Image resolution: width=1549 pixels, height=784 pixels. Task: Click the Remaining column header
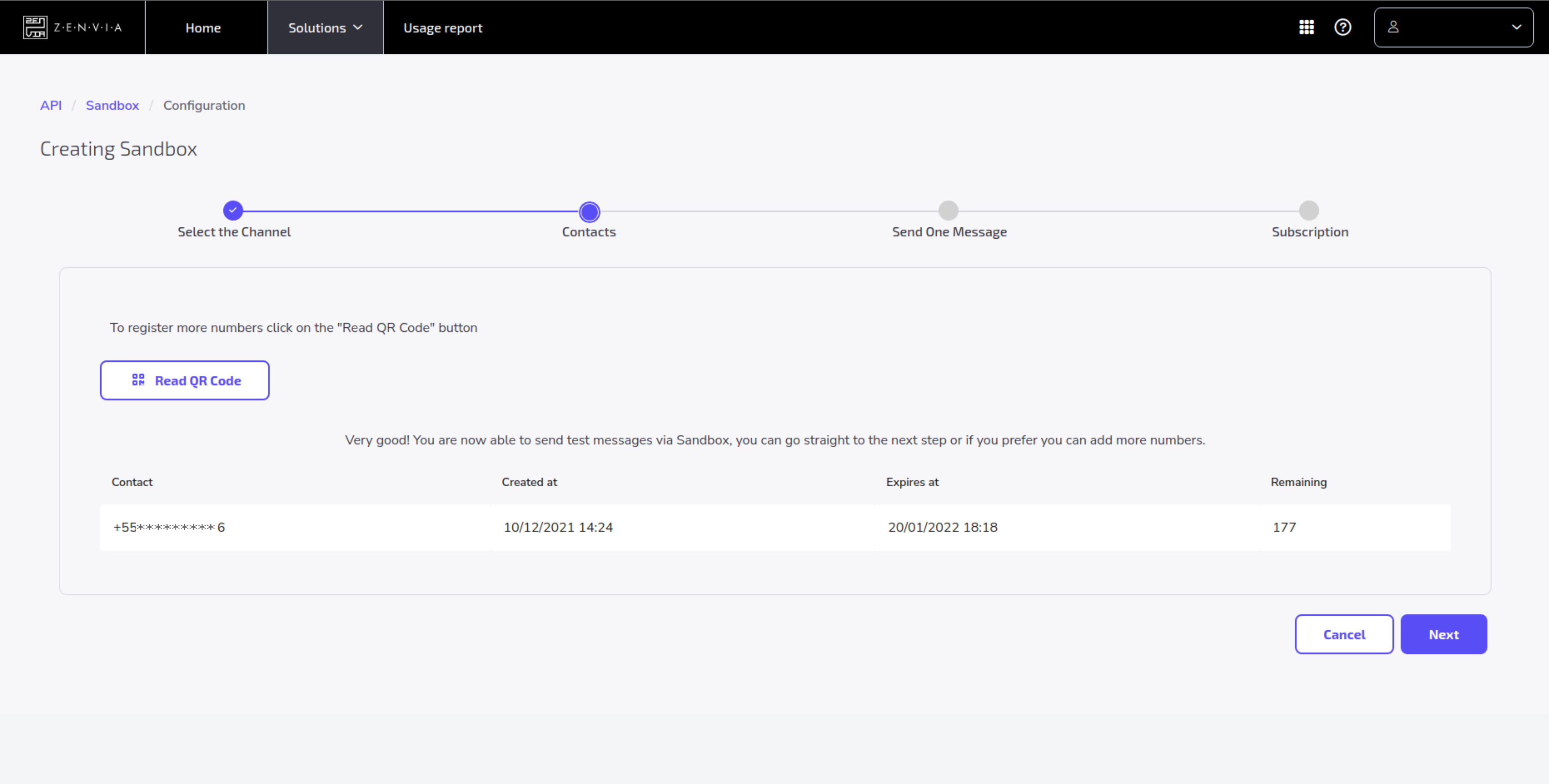click(x=1298, y=482)
